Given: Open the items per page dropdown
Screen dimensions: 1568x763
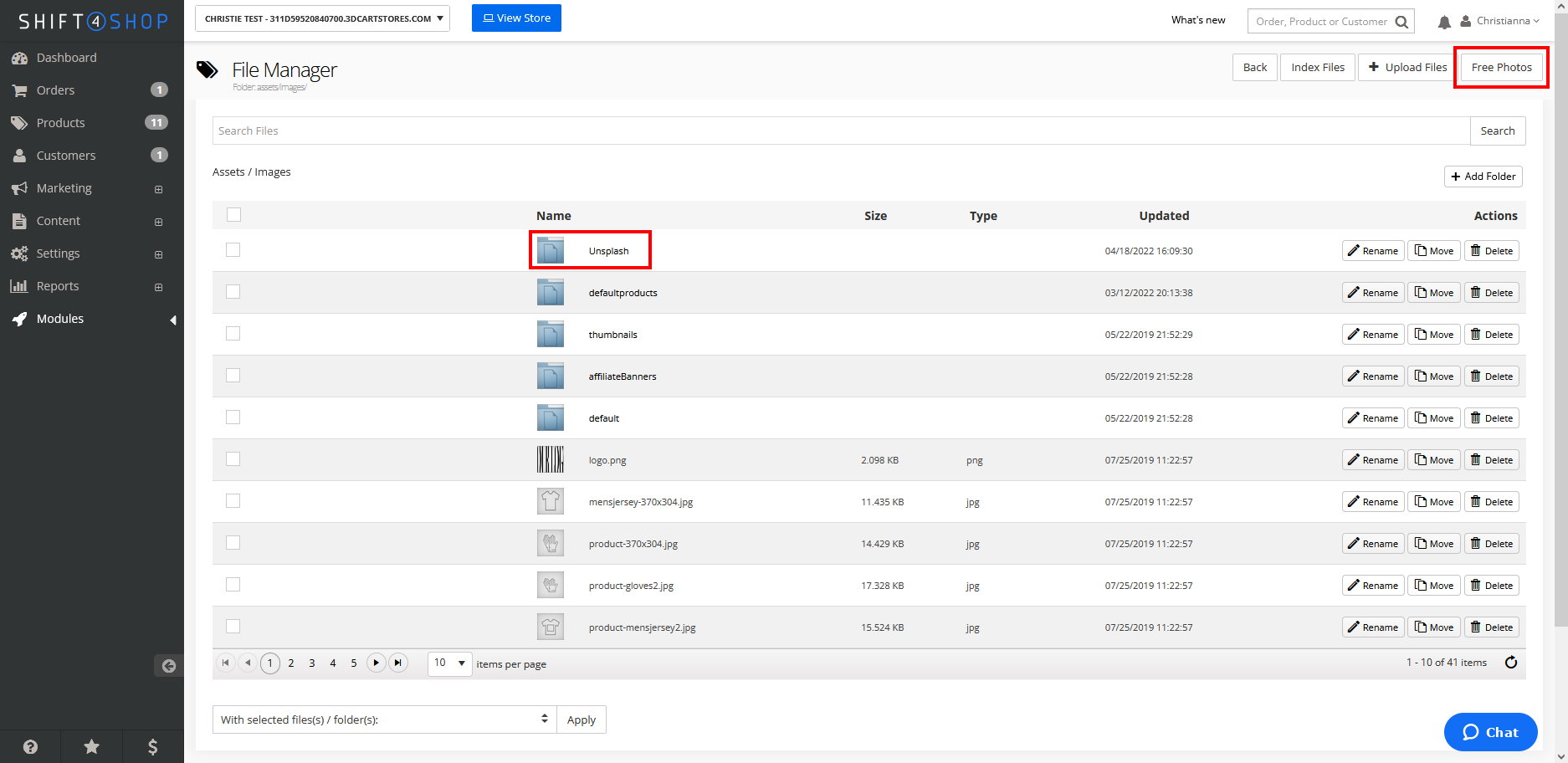Looking at the screenshot, I should coord(450,663).
